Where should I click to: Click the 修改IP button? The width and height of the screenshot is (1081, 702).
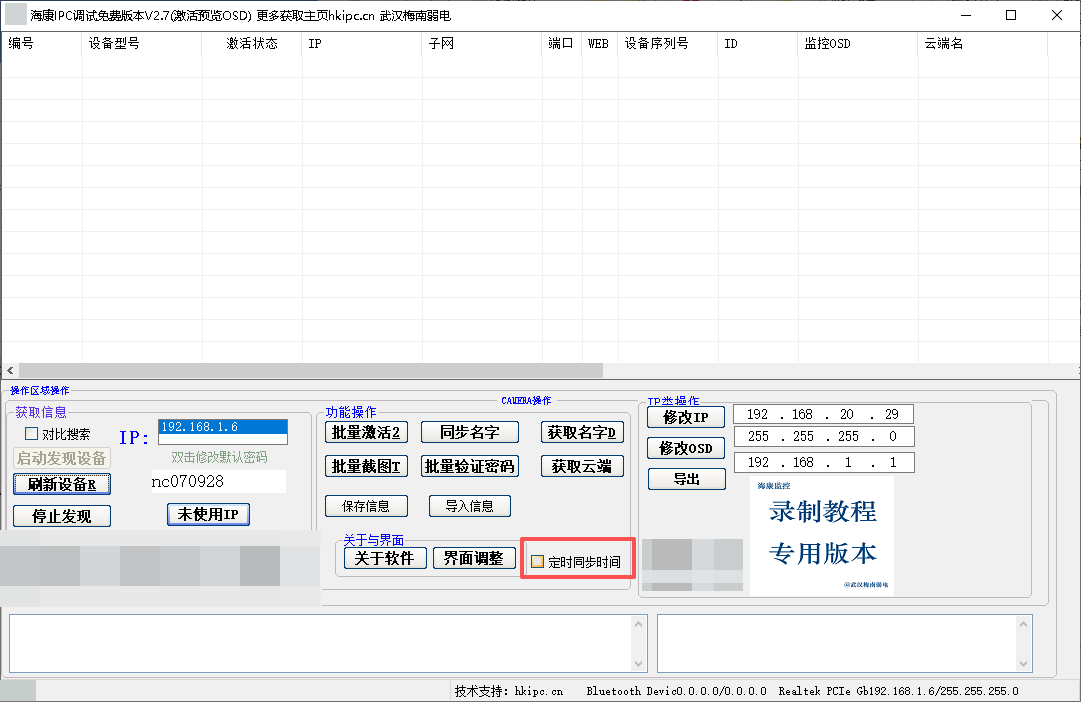(x=686, y=417)
